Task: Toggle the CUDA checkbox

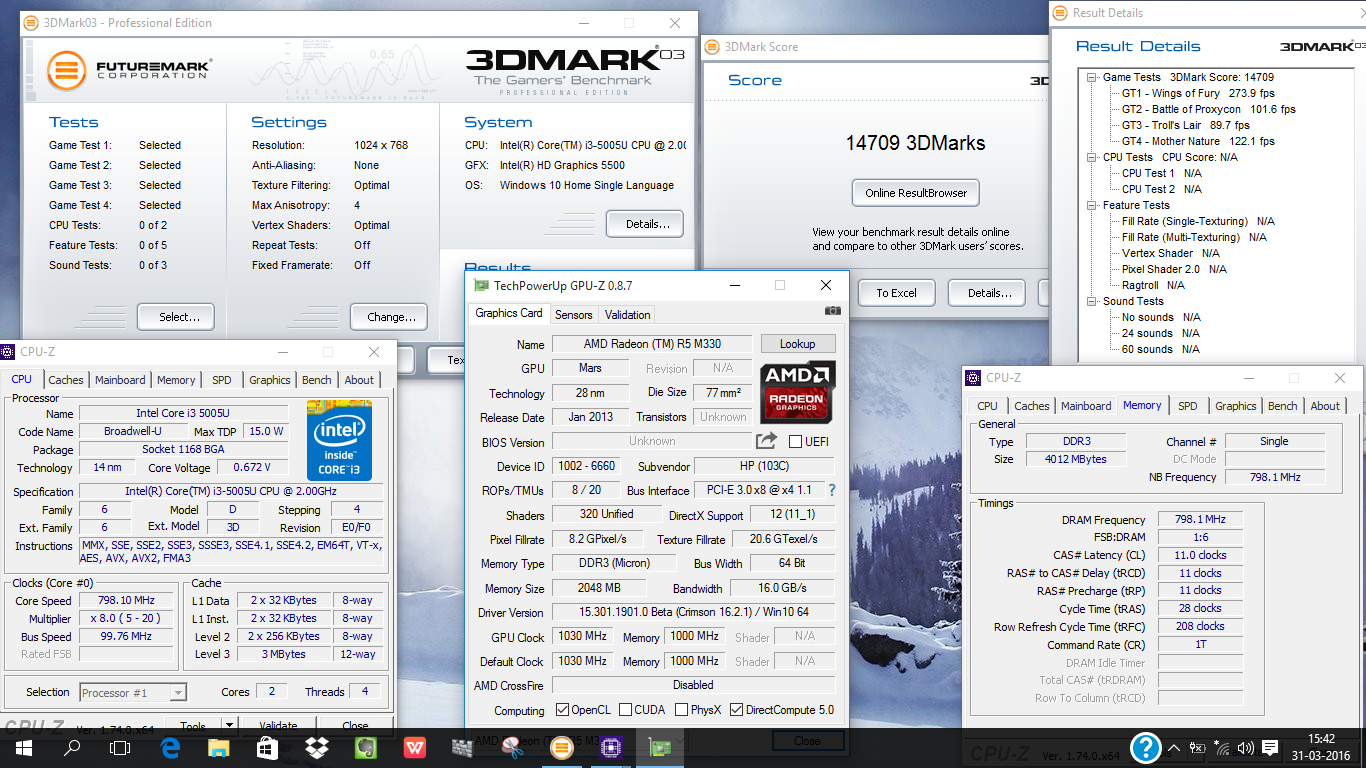Action: pyautogui.click(x=625, y=710)
